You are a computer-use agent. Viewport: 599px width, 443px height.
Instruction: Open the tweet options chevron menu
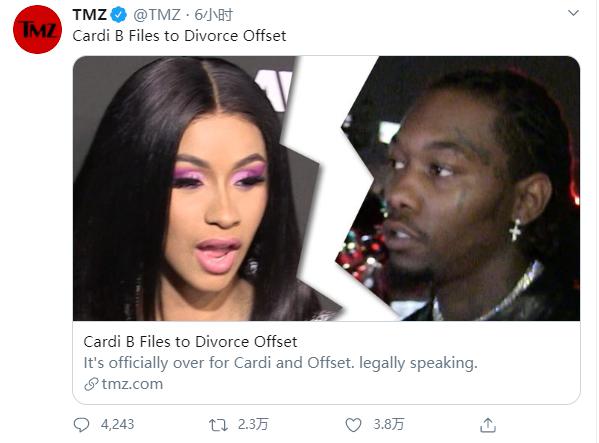[x=573, y=13]
